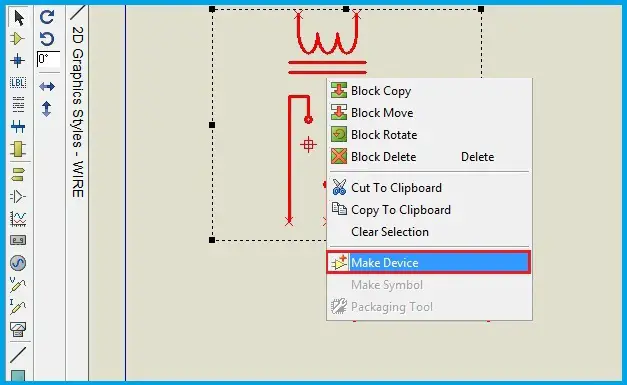Click the Rotate Anti-Clockwise icon
The image size is (627, 385).
(47, 39)
